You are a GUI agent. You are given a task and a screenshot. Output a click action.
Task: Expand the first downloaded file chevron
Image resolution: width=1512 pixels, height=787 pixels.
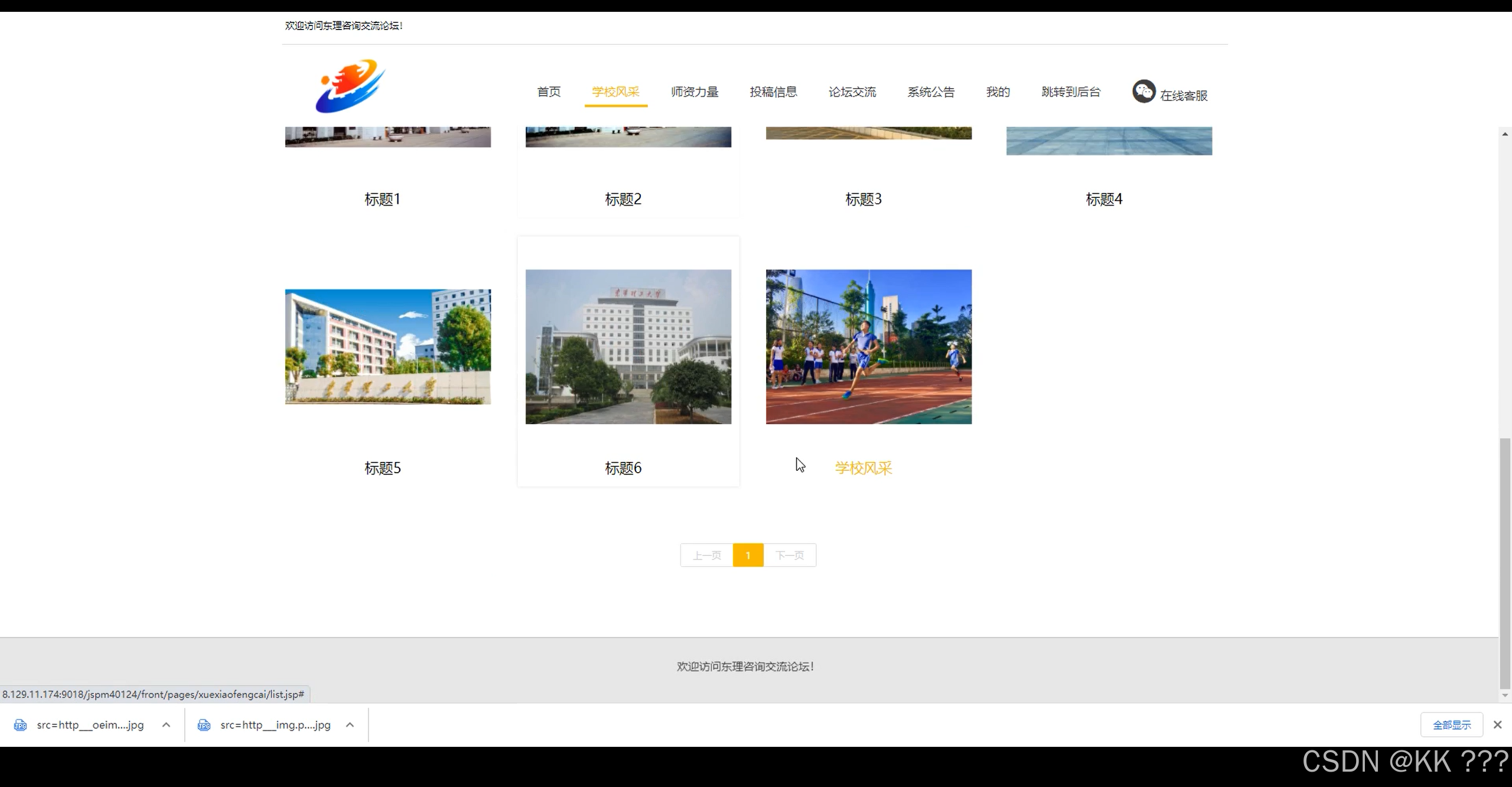coord(166,724)
